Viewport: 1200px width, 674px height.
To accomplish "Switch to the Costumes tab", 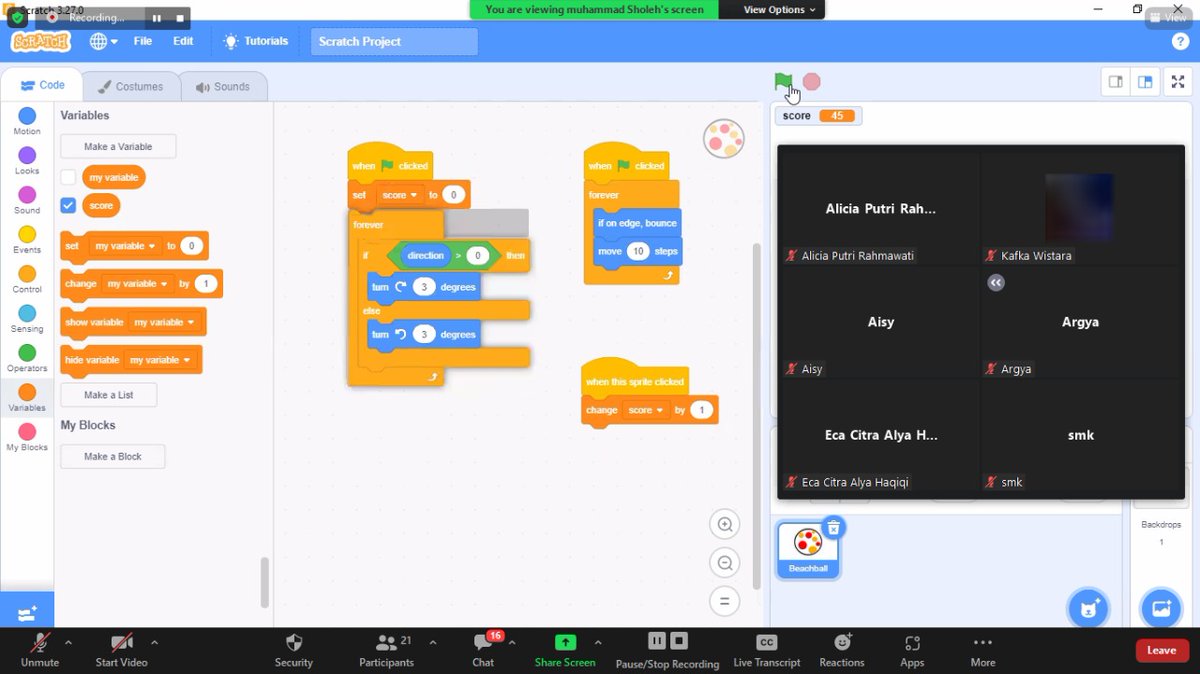I will (x=130, y=86).
